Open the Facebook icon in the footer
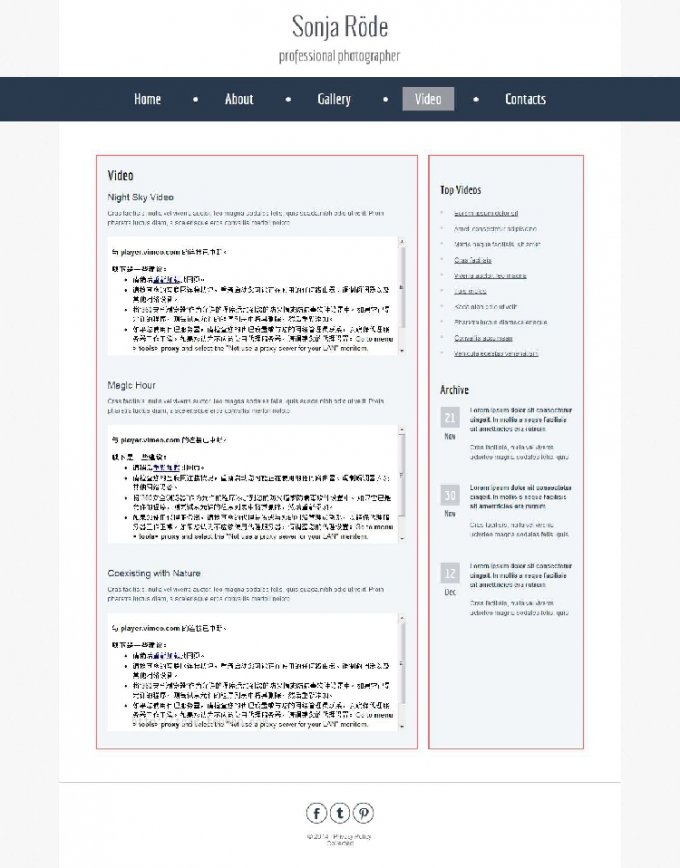The image size is (680, 868). (x=317, y=813)
